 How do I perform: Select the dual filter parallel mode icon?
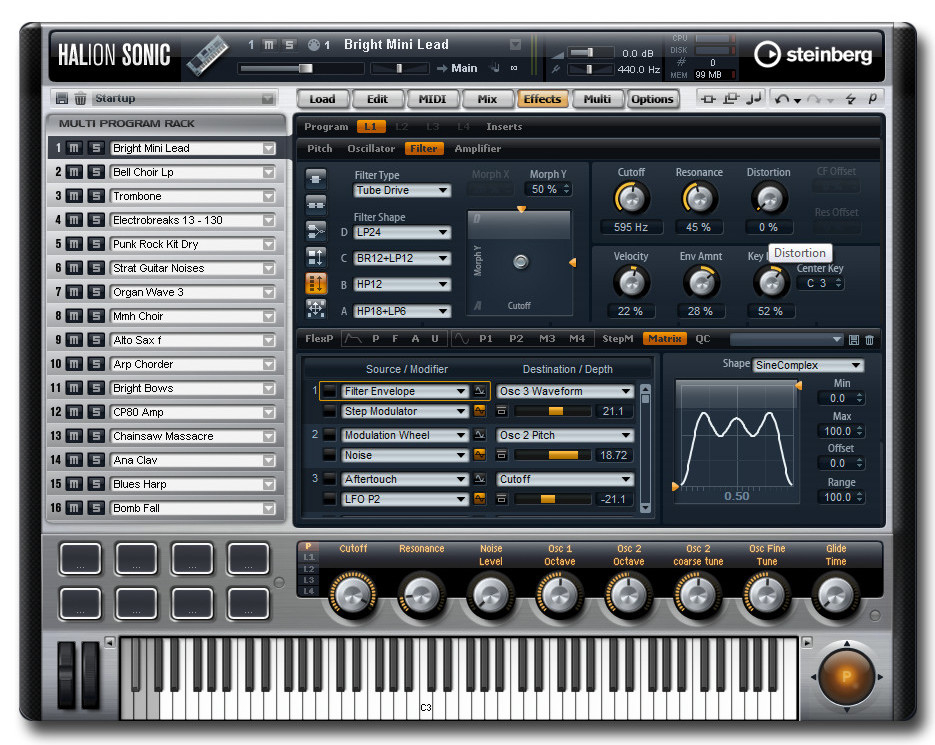[316, 230]
